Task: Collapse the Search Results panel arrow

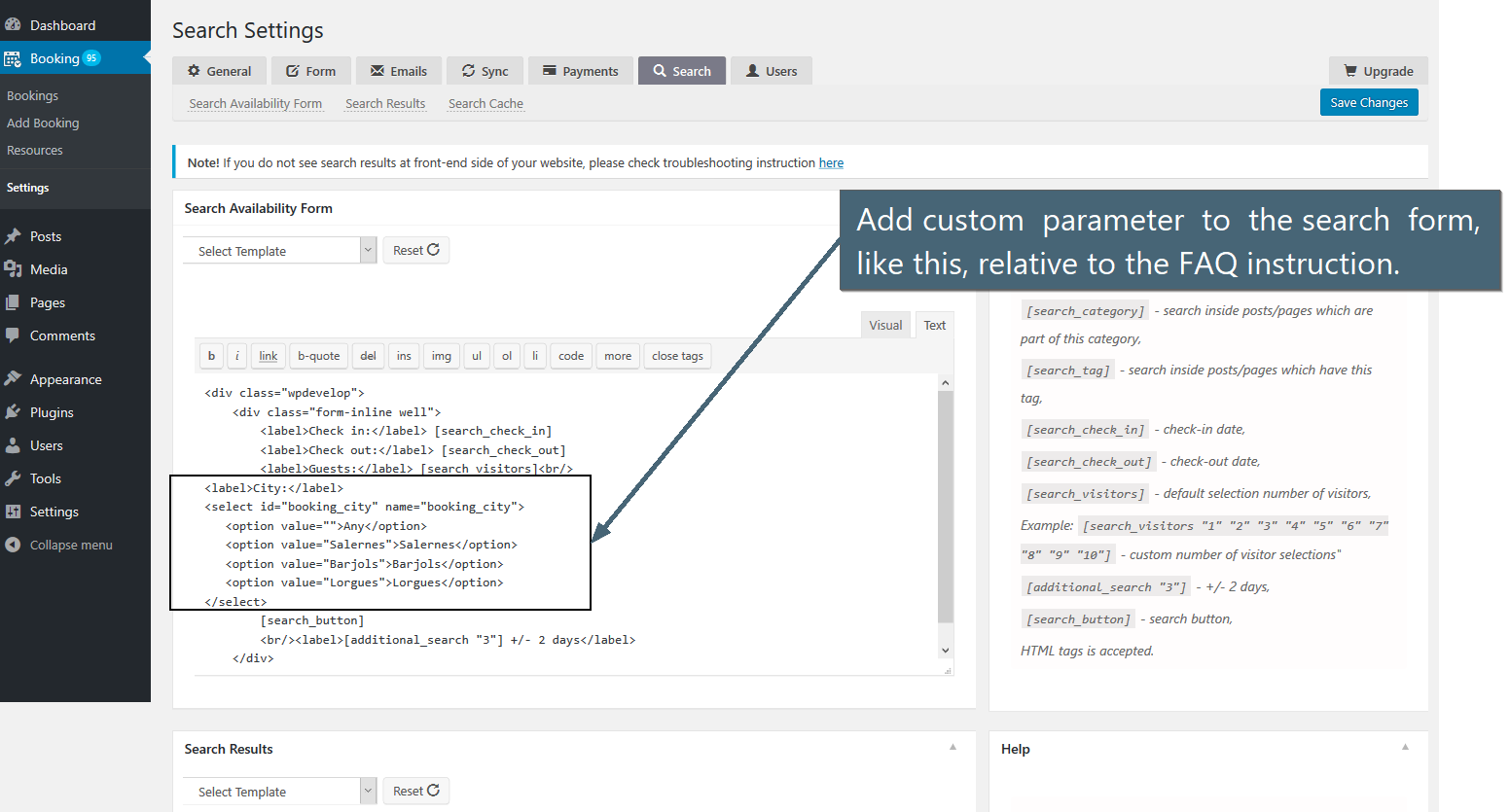Action: click(x=953, y=747)
